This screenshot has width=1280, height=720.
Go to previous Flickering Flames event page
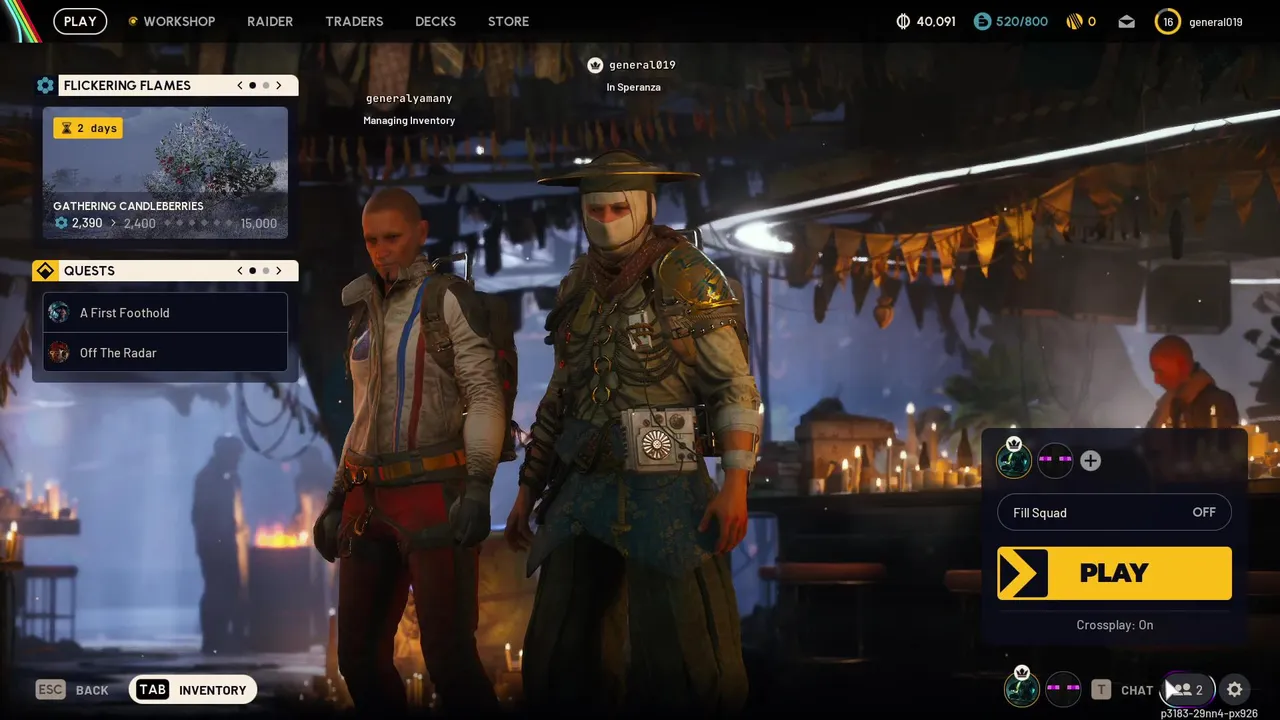pyautogui.click(x=240, y=85)
